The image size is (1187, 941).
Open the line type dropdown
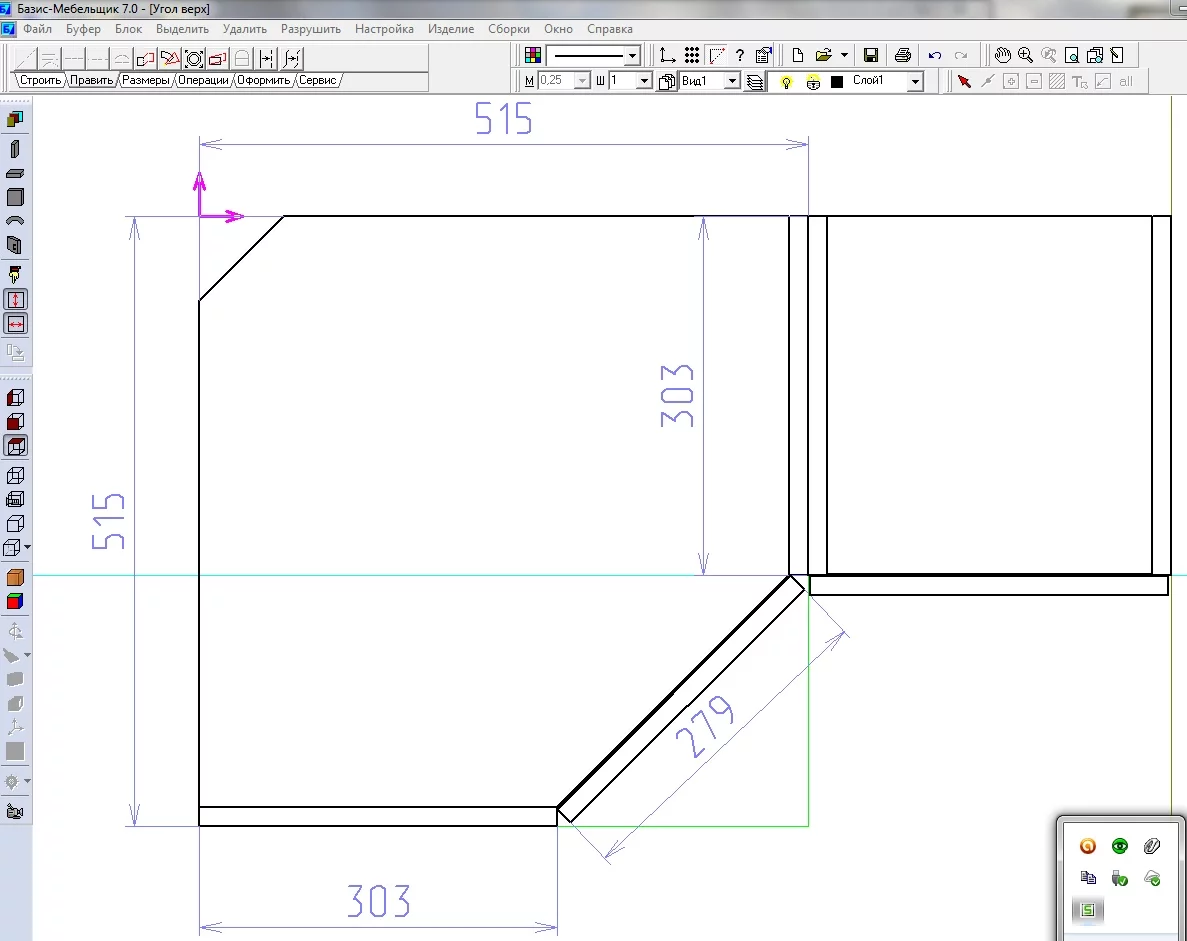click(x=632, y=56)
